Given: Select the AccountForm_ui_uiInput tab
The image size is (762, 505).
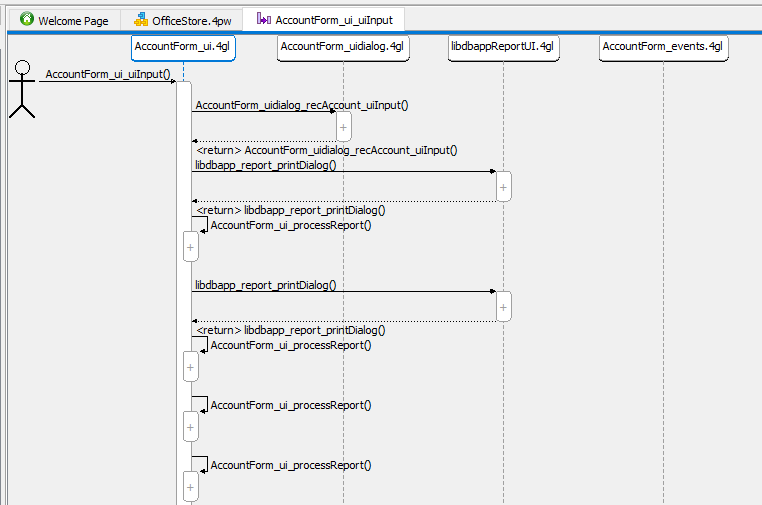Looking at the screenshot, I should click(324, 20).
